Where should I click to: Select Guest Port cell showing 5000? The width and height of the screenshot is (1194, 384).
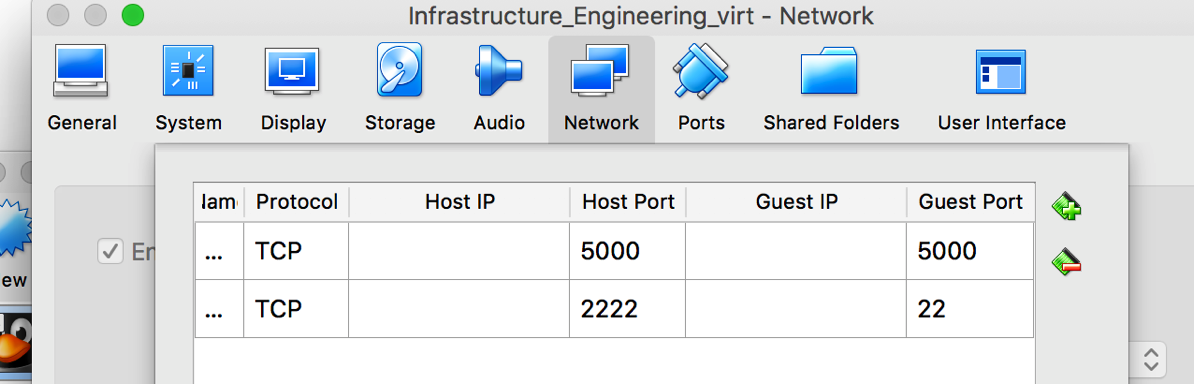click(970, 251)
